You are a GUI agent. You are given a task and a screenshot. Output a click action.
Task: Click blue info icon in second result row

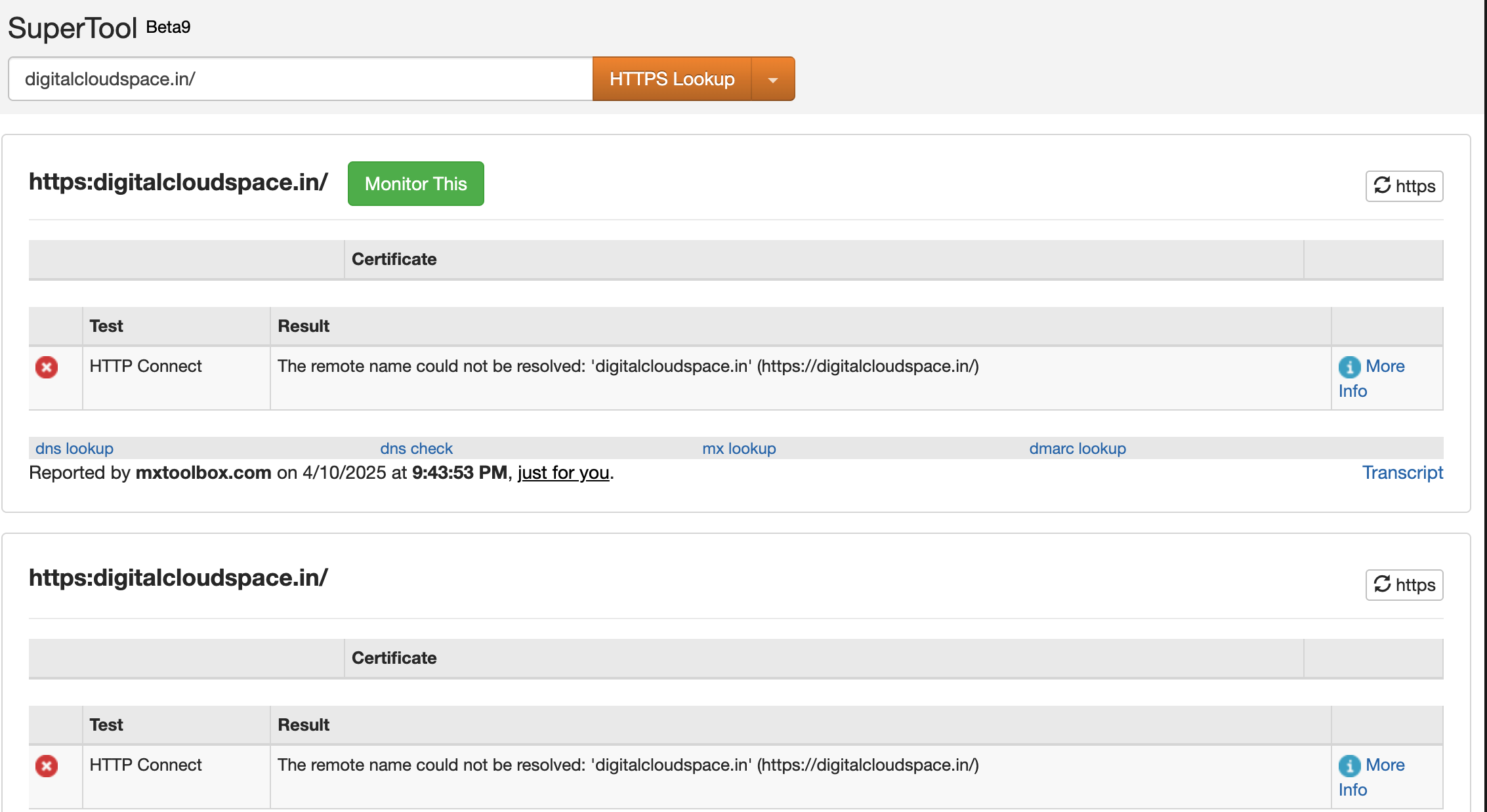coord(1349,765)
